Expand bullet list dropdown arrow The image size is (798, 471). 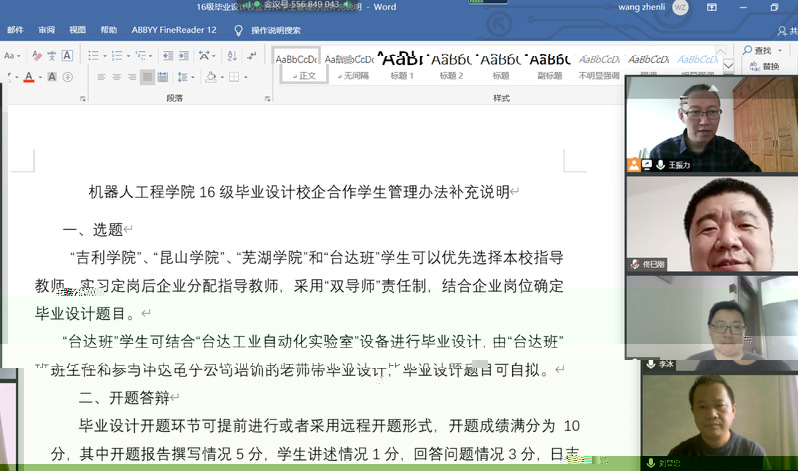104,56
